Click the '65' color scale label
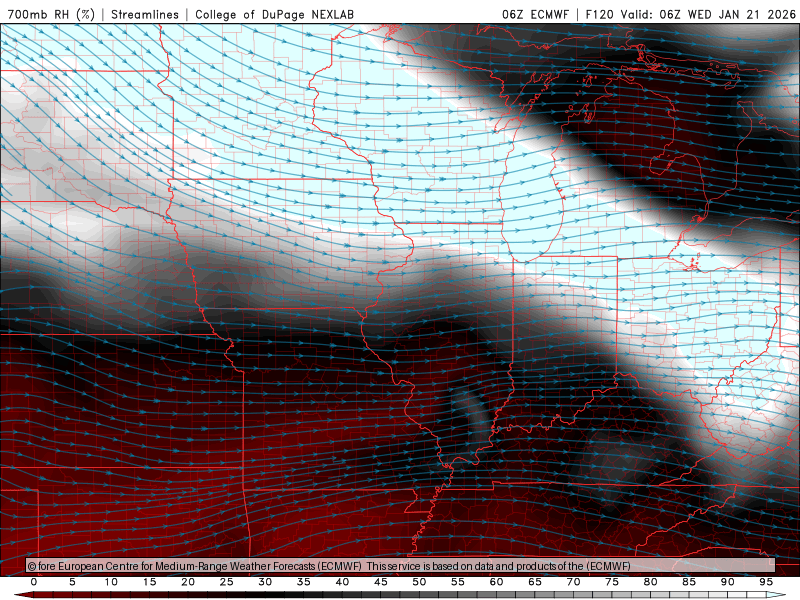 pos(535,582)
